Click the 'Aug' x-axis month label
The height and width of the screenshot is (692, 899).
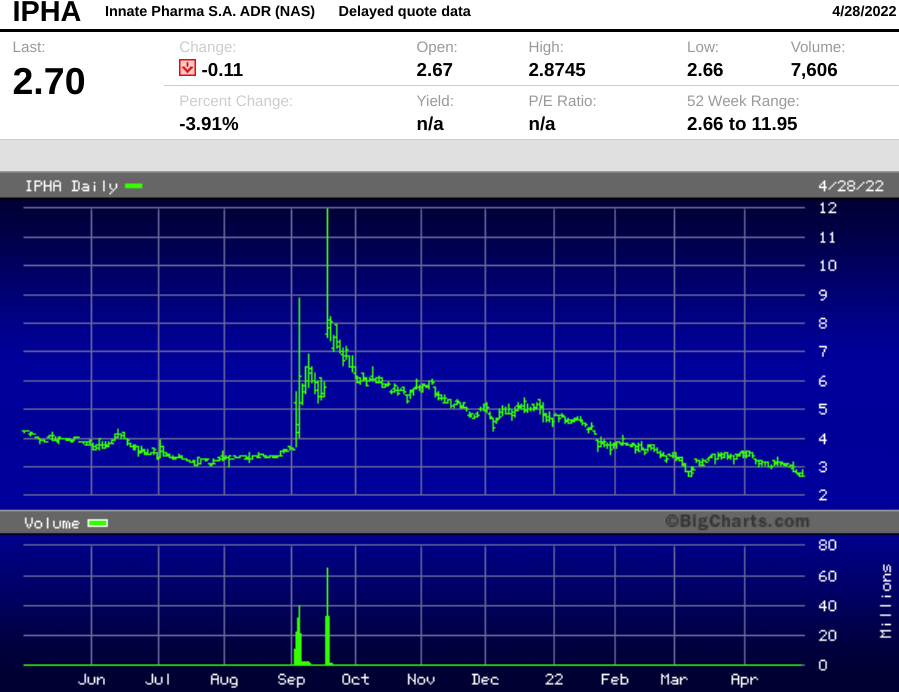[224, 679]
